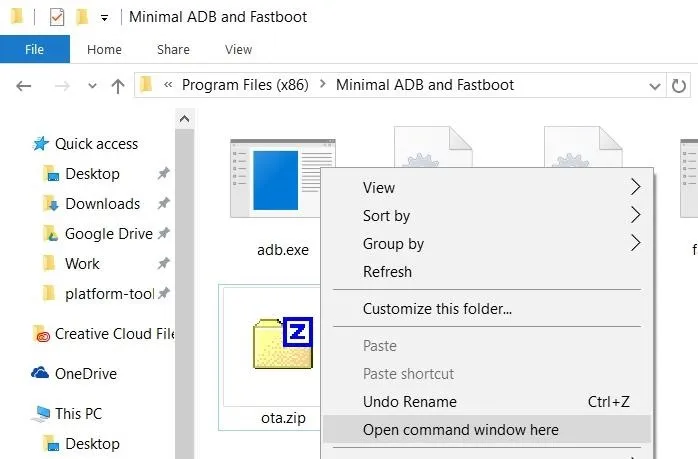Click the Creative Cloud folder icon

point(41,334)
